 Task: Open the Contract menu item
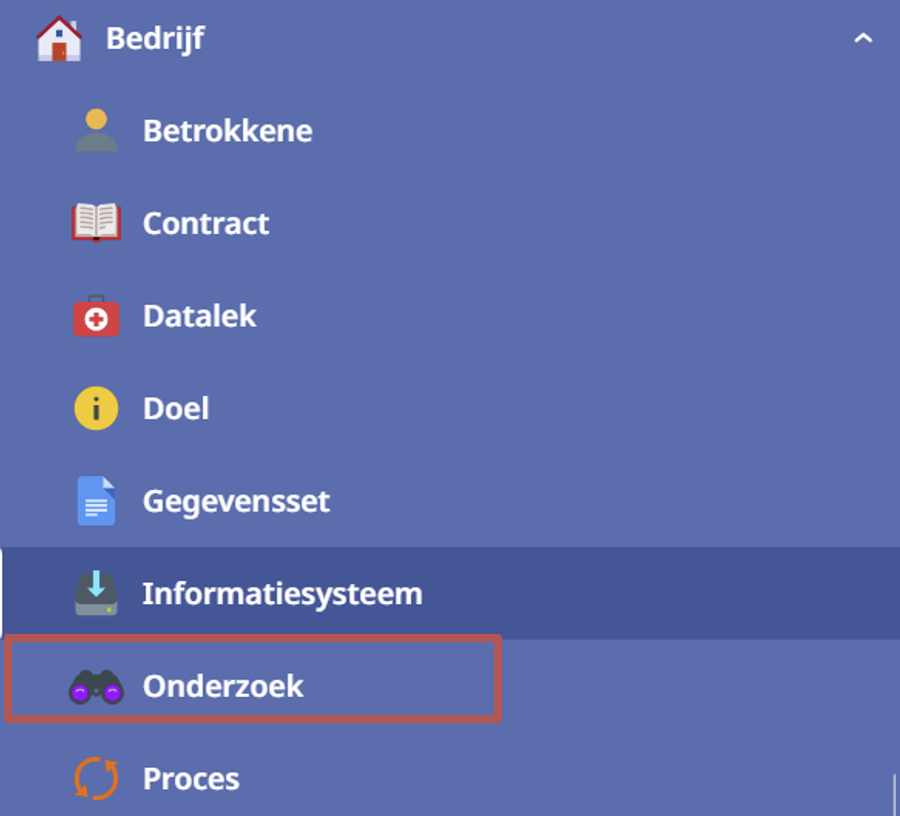point(450,223)
